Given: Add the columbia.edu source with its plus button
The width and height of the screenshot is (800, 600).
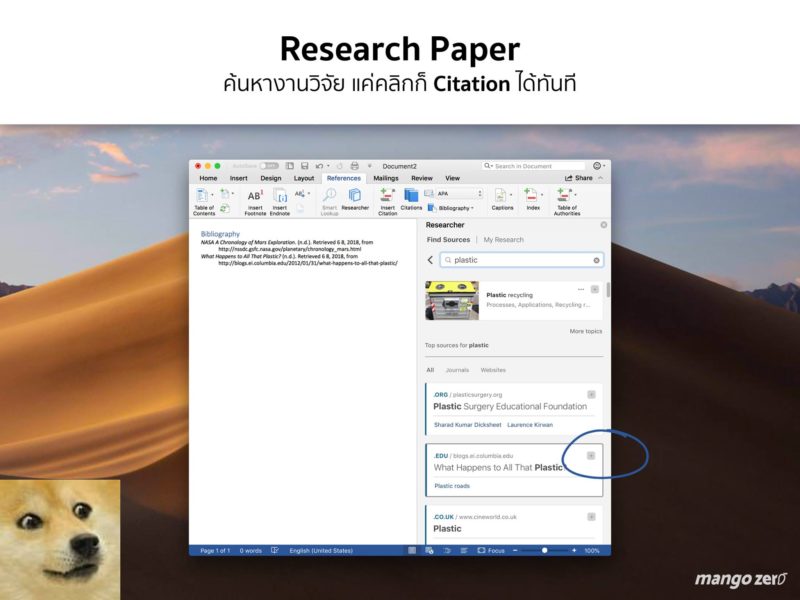Looking at the screenshot, I should click(x=591, y=456).
